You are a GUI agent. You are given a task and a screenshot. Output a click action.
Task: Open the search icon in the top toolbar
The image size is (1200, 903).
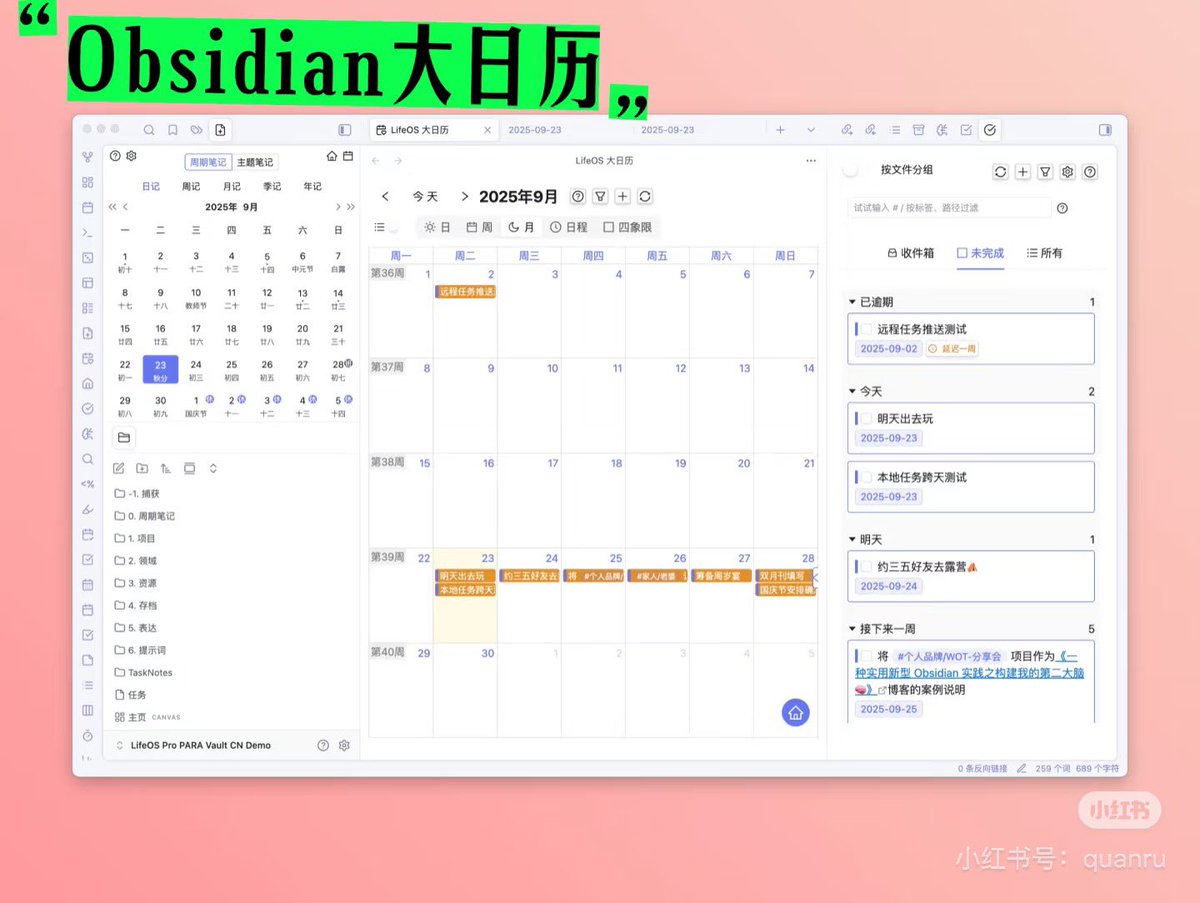[x=149, y=129]
